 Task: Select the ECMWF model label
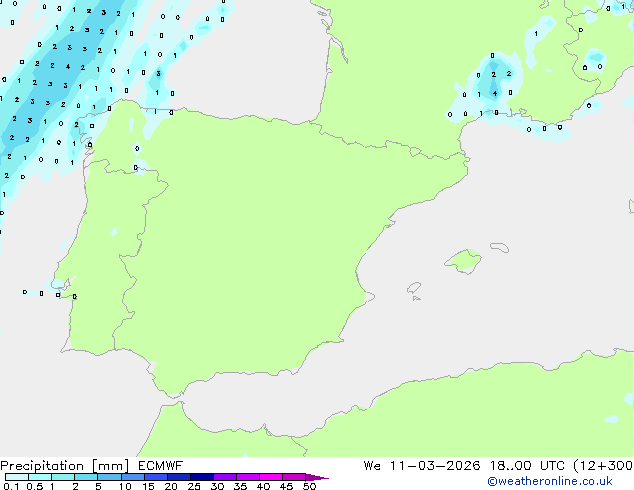pyautogui.click(x=161, y=466)
